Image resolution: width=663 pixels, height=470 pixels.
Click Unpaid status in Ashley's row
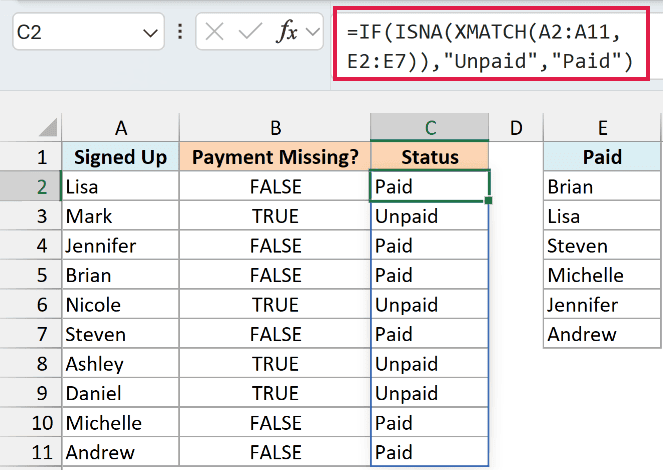click(x=430, y=363)
